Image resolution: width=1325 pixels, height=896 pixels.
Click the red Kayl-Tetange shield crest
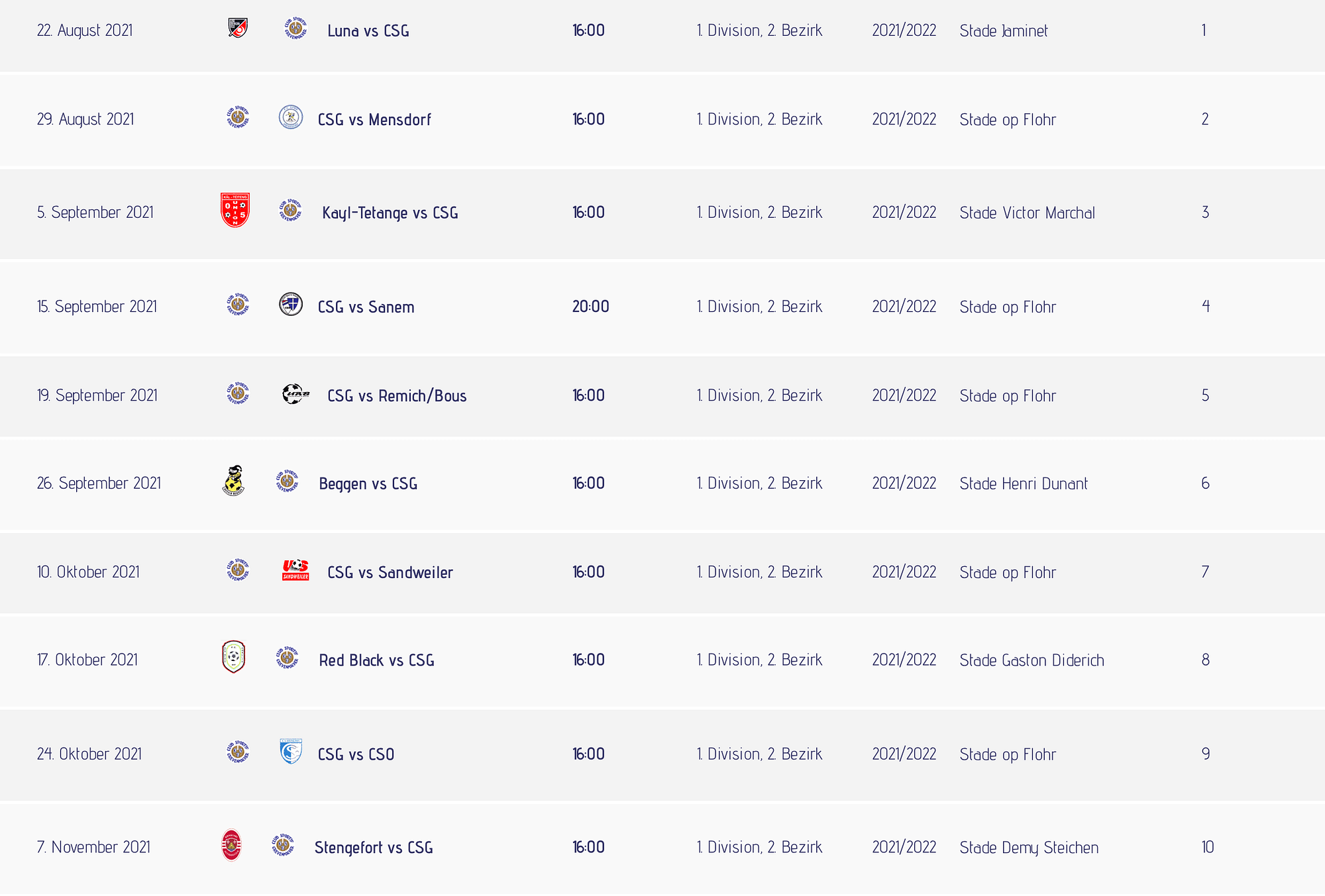coord(235,211)
